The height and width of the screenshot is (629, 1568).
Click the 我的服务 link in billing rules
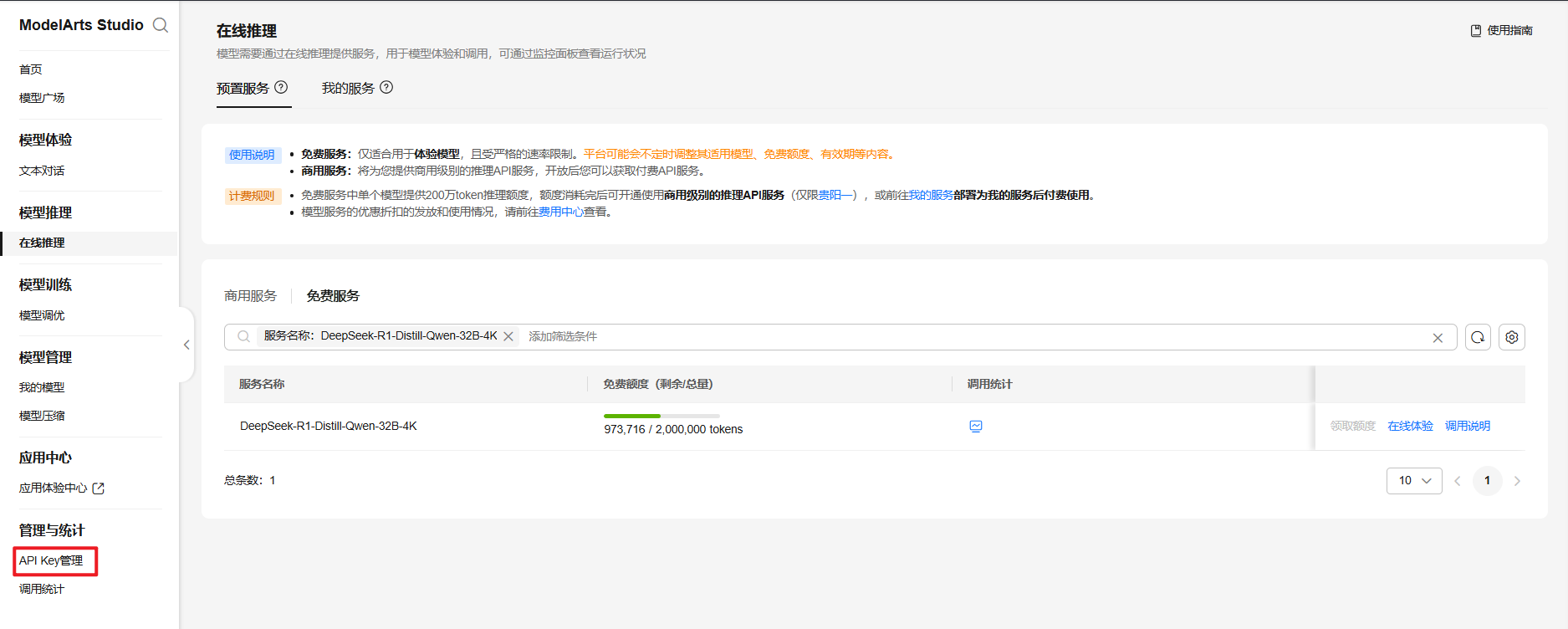pos(931,195)
